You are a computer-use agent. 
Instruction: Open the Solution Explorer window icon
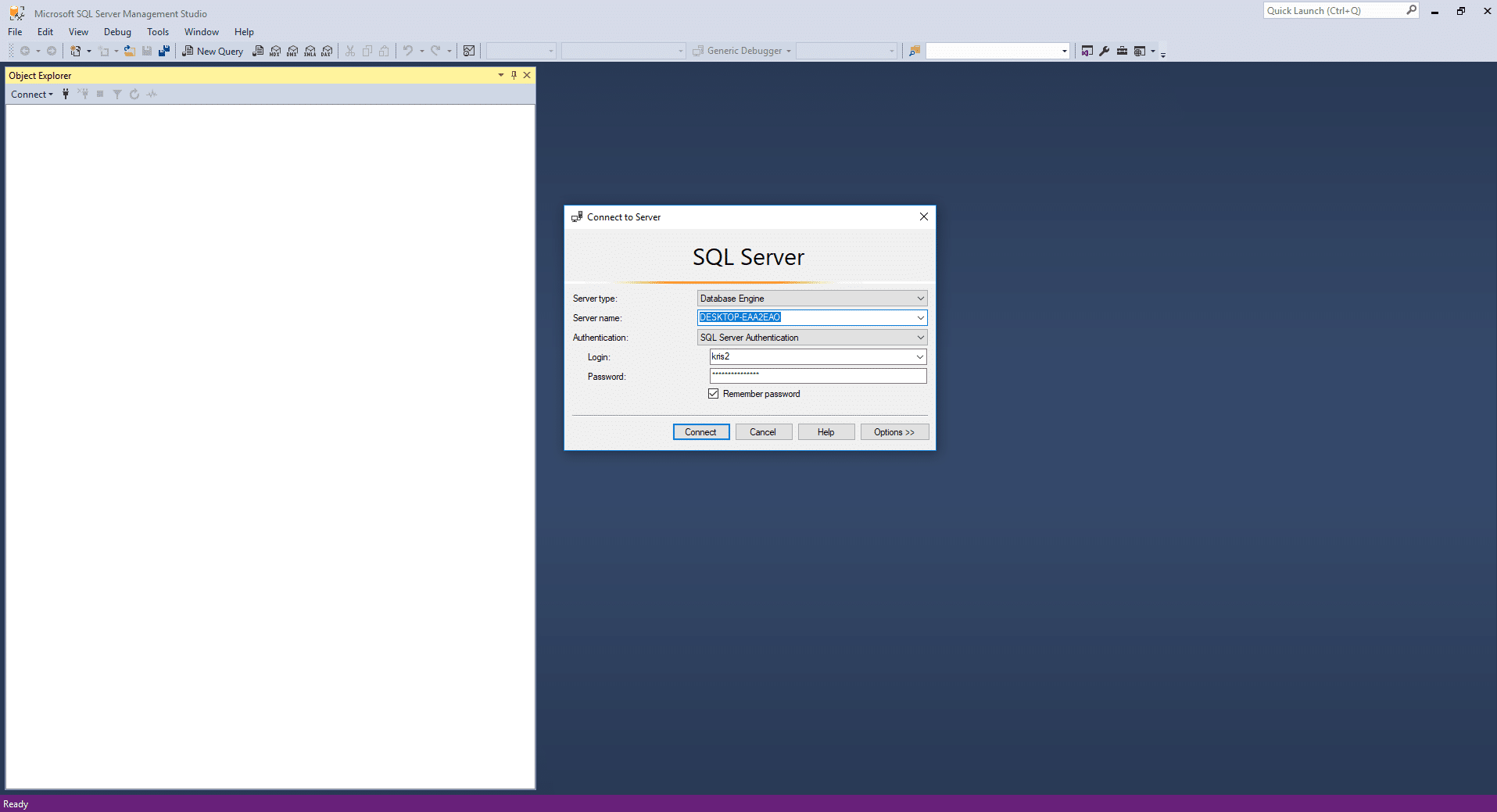pos(1087,51)
